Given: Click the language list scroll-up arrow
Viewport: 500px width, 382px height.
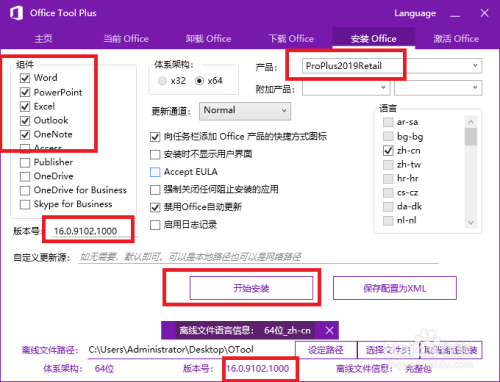Looking at the screenshot, I should [x=471, y=122].
